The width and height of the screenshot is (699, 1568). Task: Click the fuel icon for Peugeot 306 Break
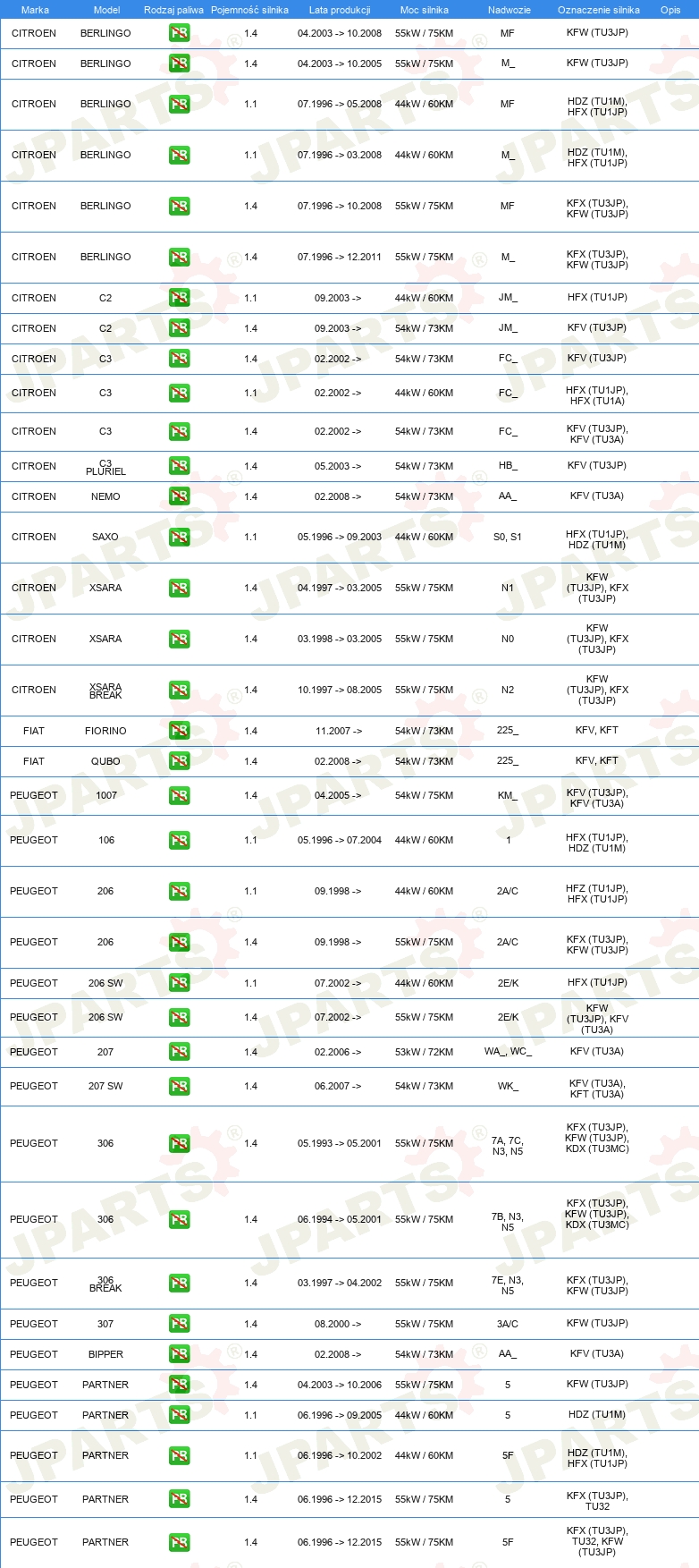pyautogui.click(x=179, y=1283)
